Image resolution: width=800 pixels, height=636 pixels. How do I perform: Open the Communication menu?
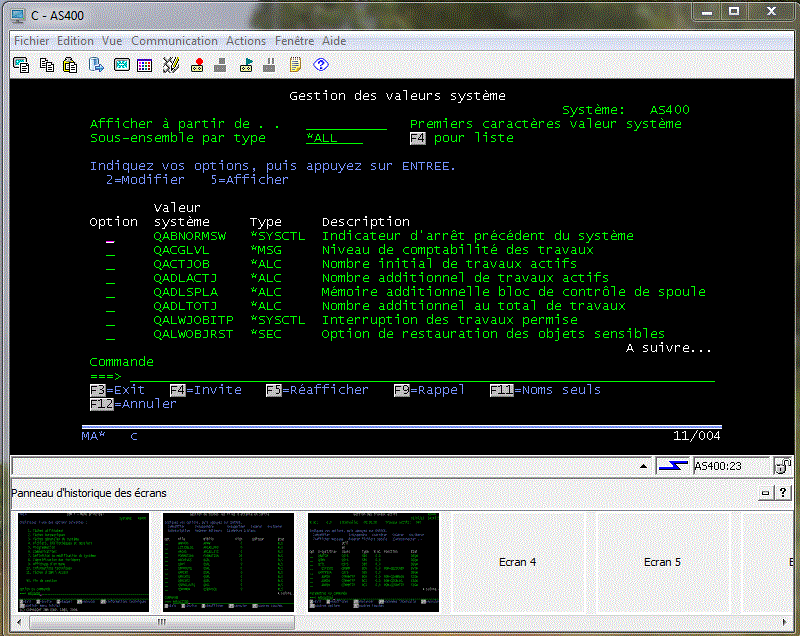click(x=174, y=41)
